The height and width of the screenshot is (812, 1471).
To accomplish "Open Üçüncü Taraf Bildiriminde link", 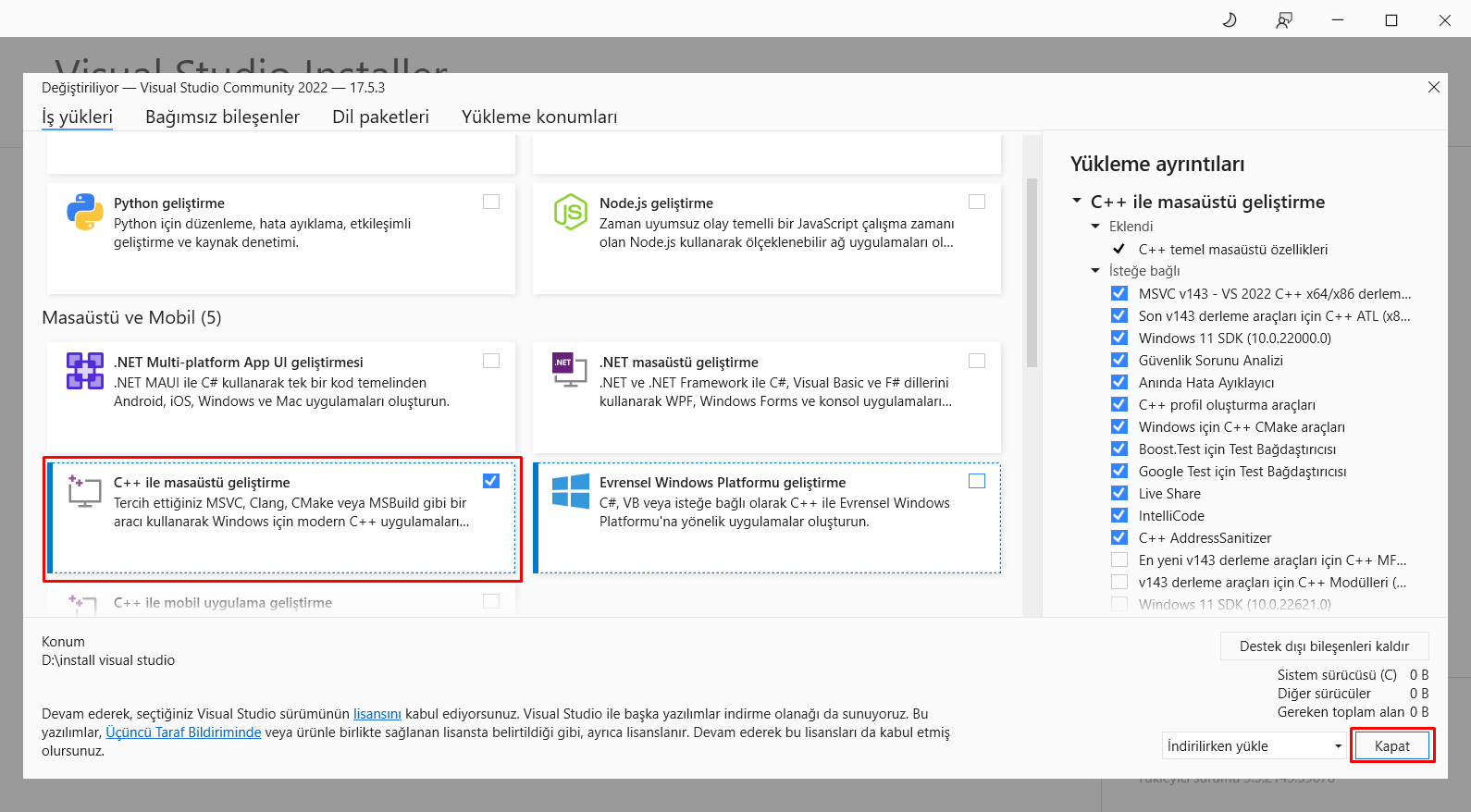I will (183, 732).
